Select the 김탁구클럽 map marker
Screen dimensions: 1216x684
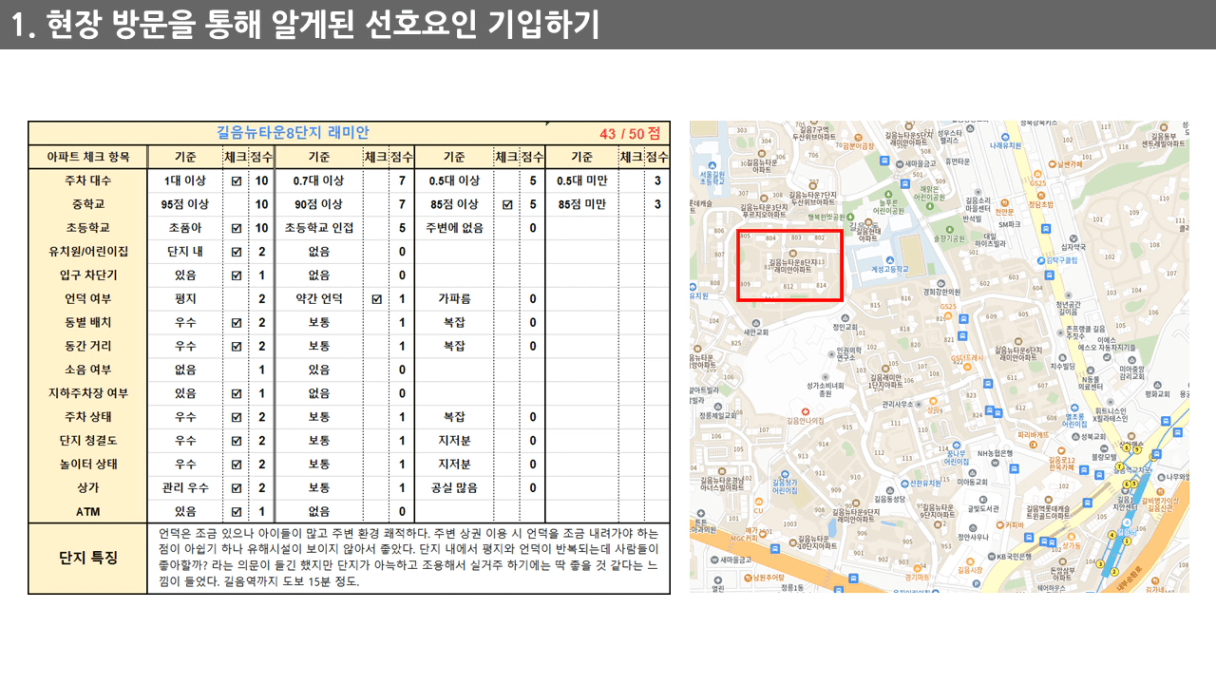point(1058,260)
